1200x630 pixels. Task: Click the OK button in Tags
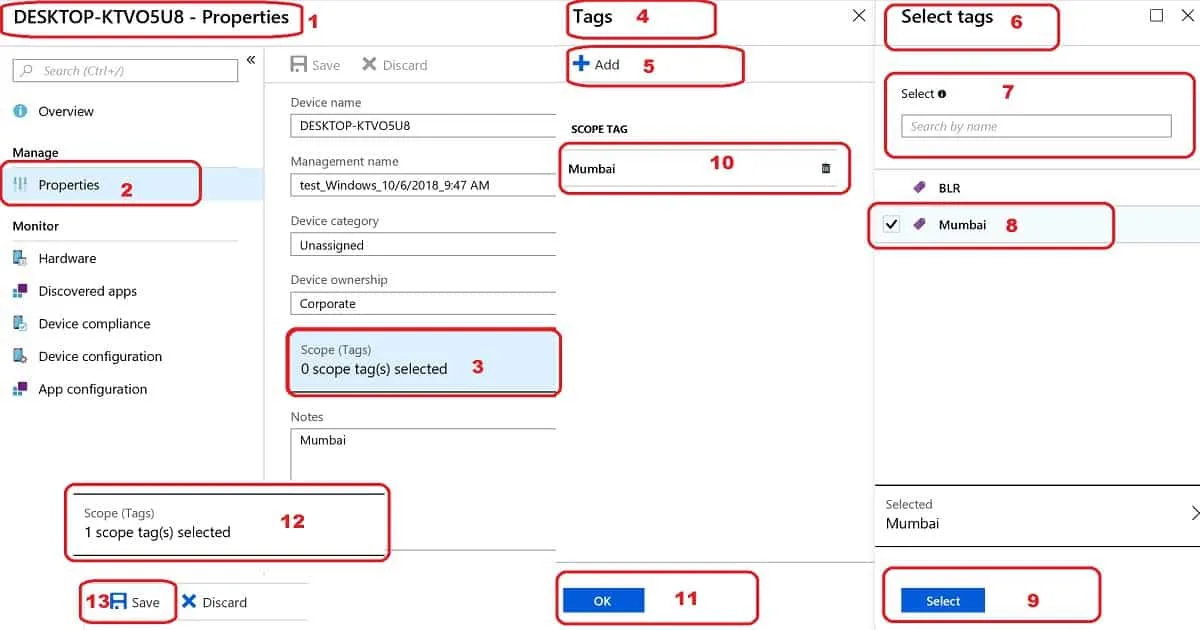[603, 601]
